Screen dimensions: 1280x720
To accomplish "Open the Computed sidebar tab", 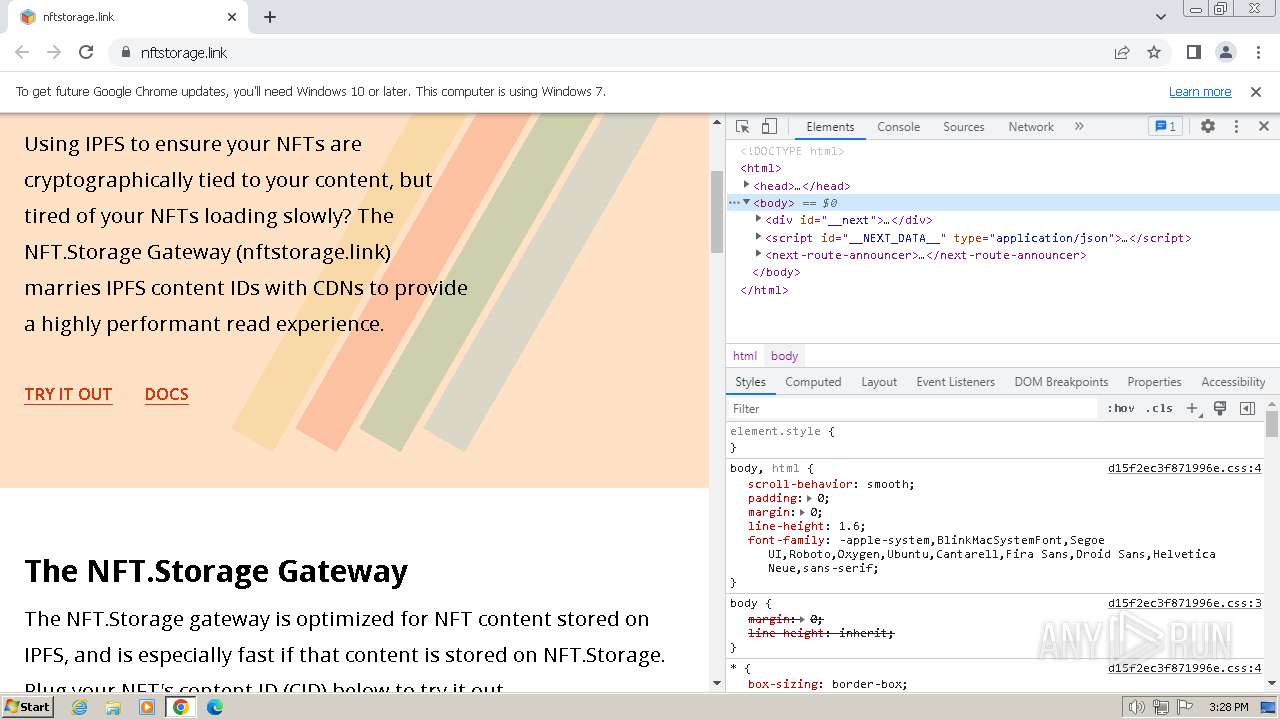I will tap(813, 382).
